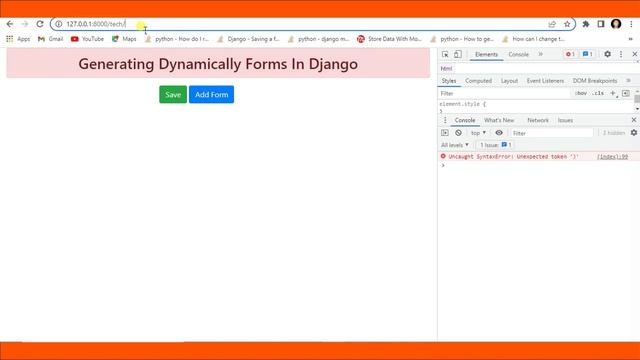The image size is (640, 360).
Task: Open the Computed tab
Action: pyautogui.click(x=478, y=81)
